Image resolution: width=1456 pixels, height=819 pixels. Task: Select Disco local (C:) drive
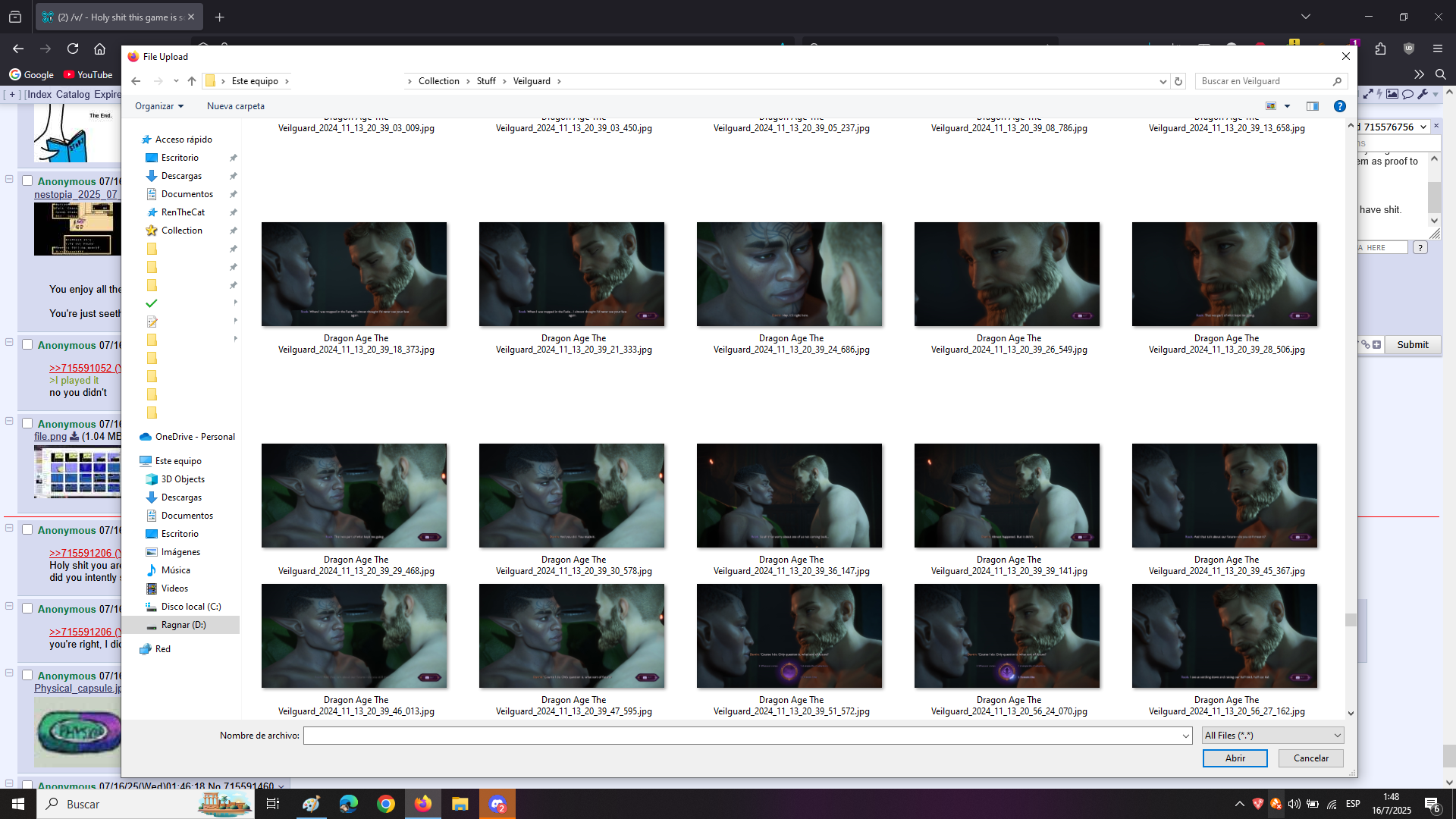click(x=191, y=607)
